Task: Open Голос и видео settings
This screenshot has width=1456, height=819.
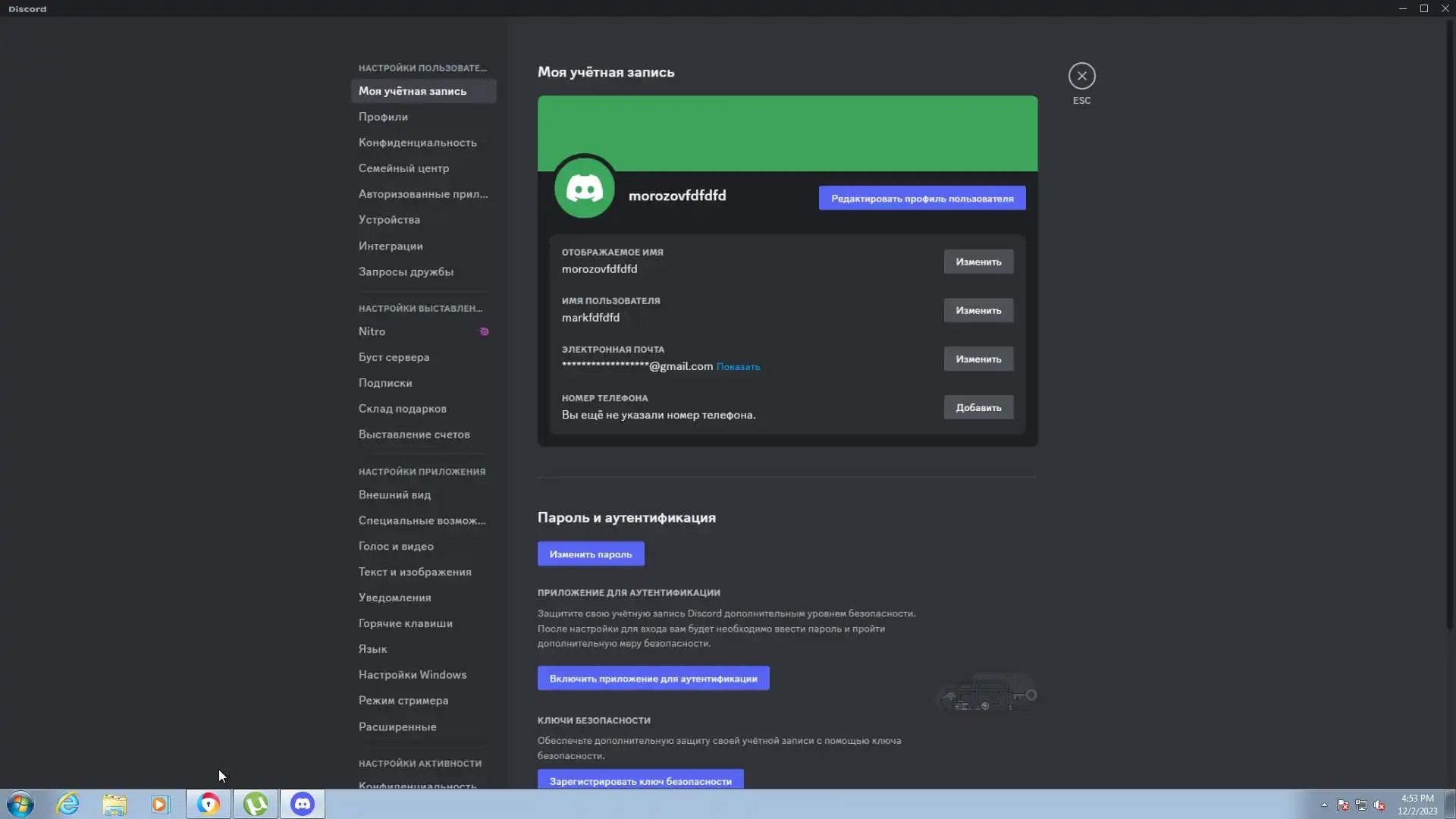Action: tap(396, 546)
